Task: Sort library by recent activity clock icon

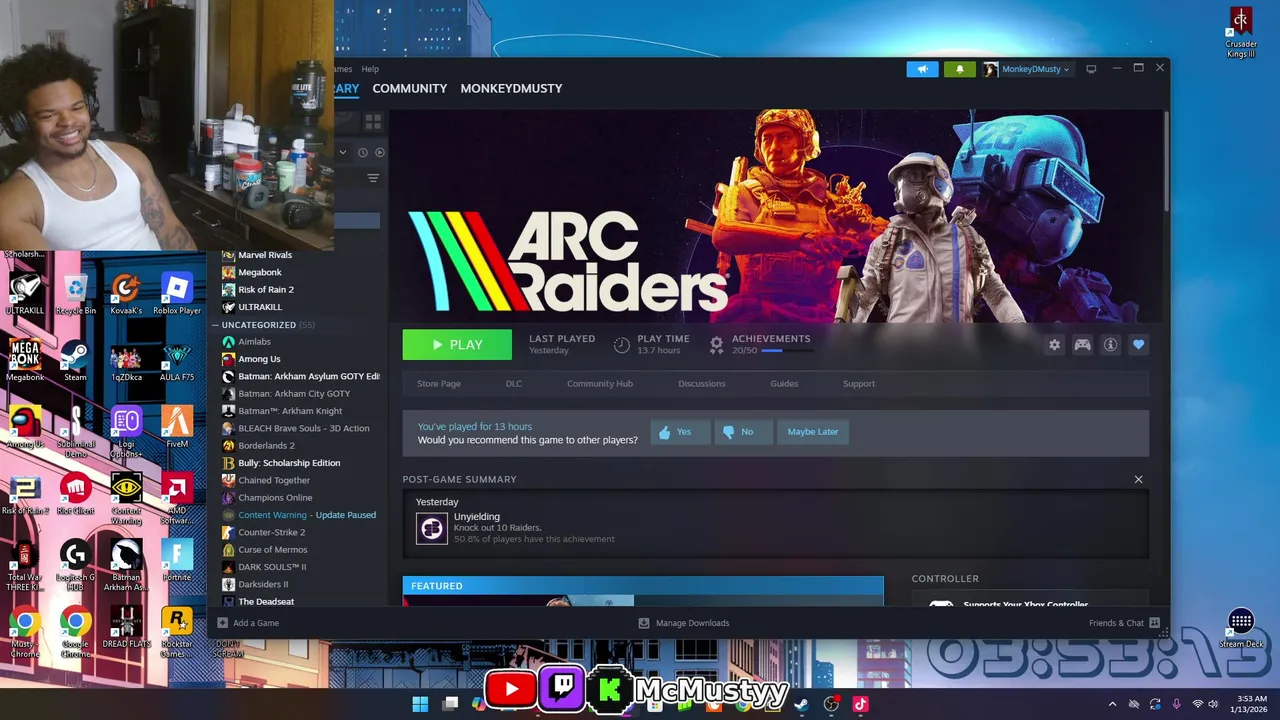Action: 363,152
